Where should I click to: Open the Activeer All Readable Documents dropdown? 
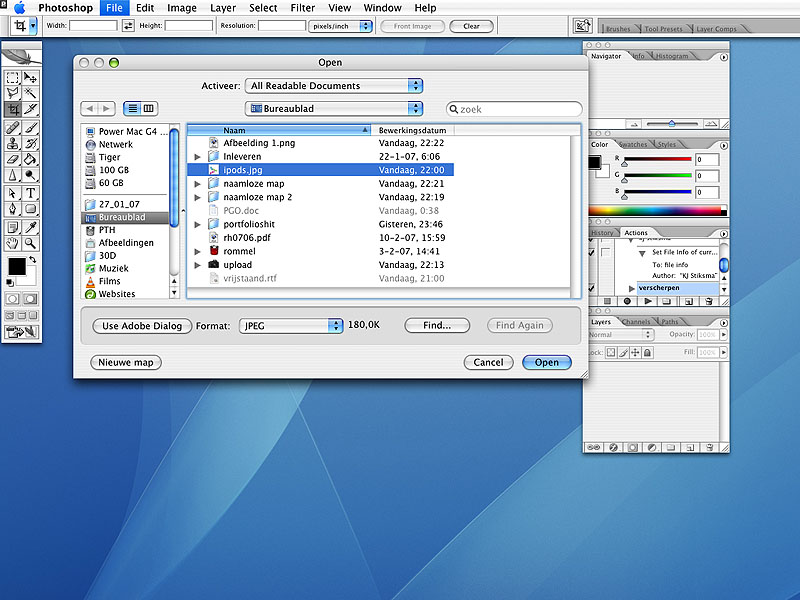tap(335, 86)
